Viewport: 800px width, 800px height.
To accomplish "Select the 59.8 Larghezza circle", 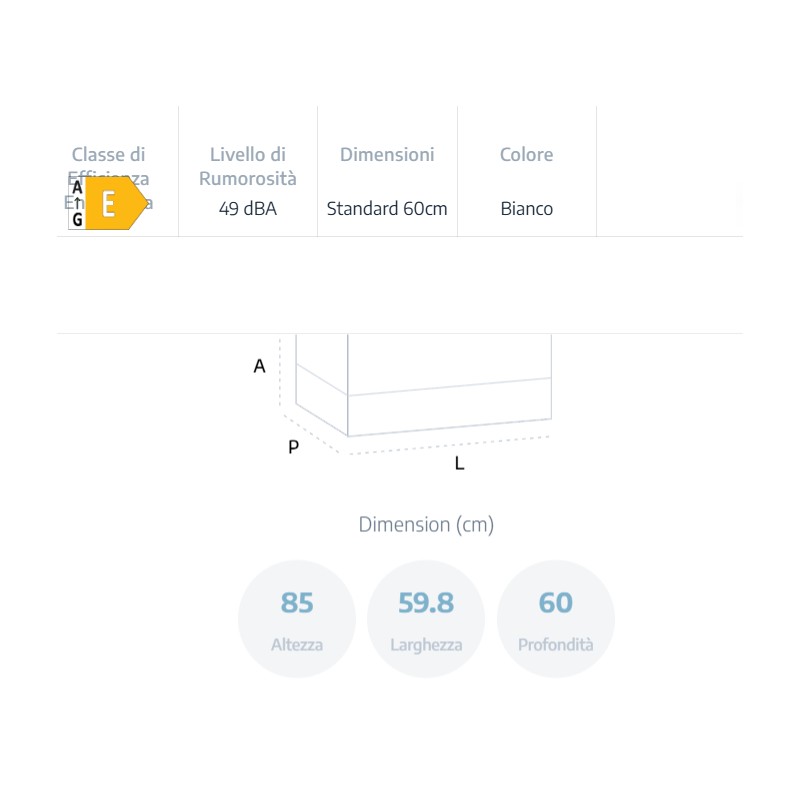I will click(426, 619).
